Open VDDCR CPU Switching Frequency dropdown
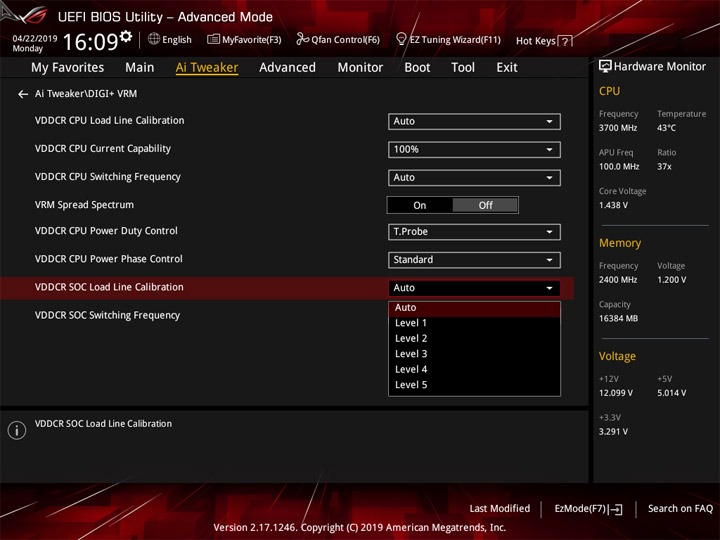 click(474, 178)
